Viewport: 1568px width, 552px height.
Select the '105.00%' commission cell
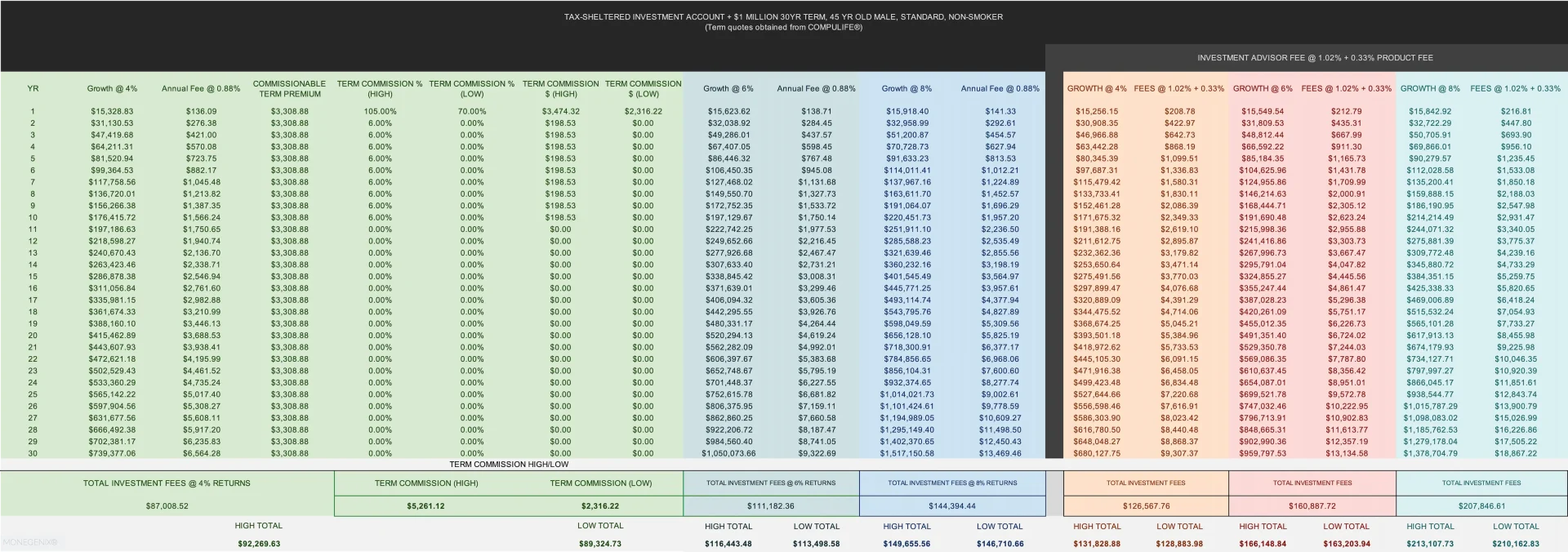pyautogui.click(x=380, y=111)
